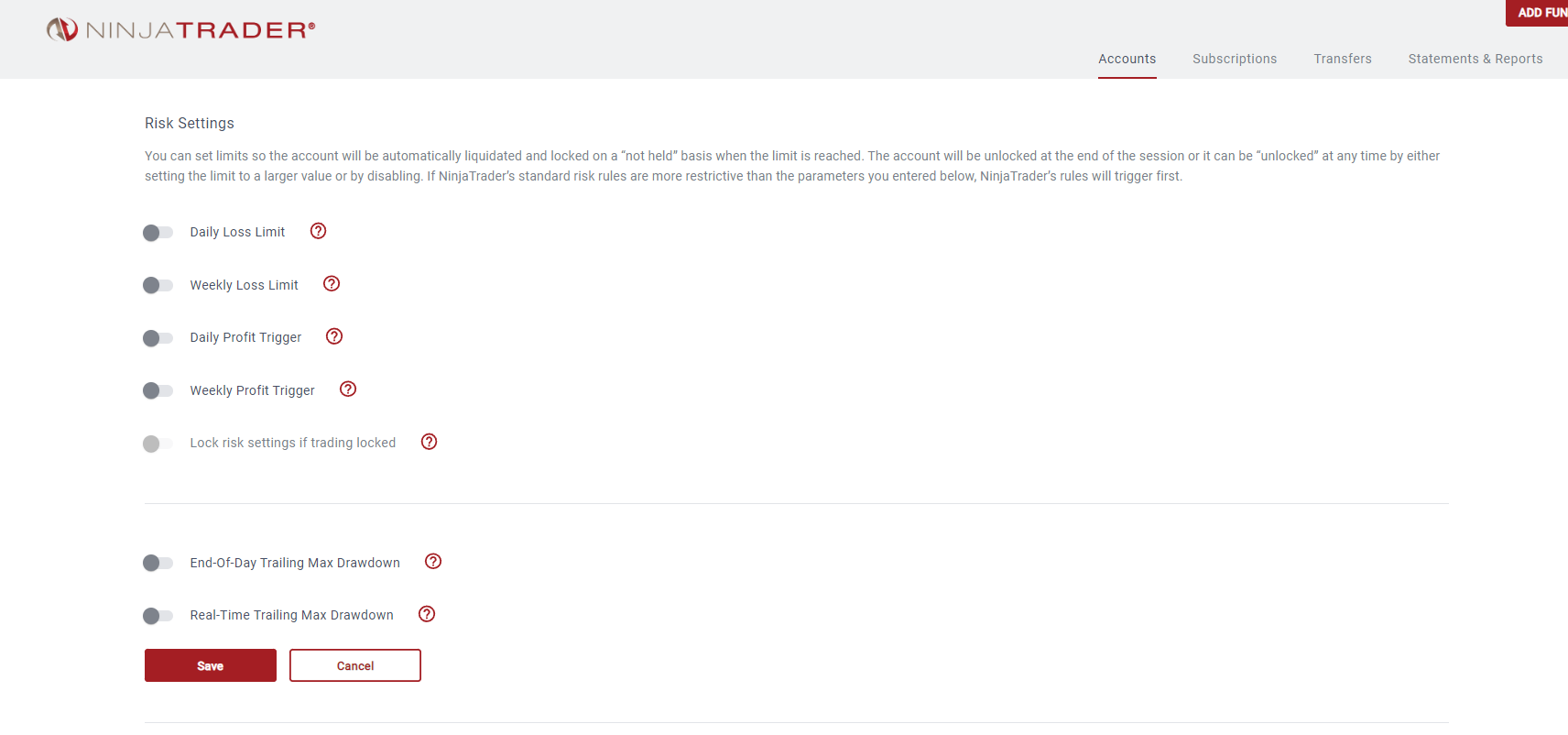The height and width of the screenshot is (735, 1568).
Task: Open help icon for Daily Profit Trigger
Action: [334, 336]
